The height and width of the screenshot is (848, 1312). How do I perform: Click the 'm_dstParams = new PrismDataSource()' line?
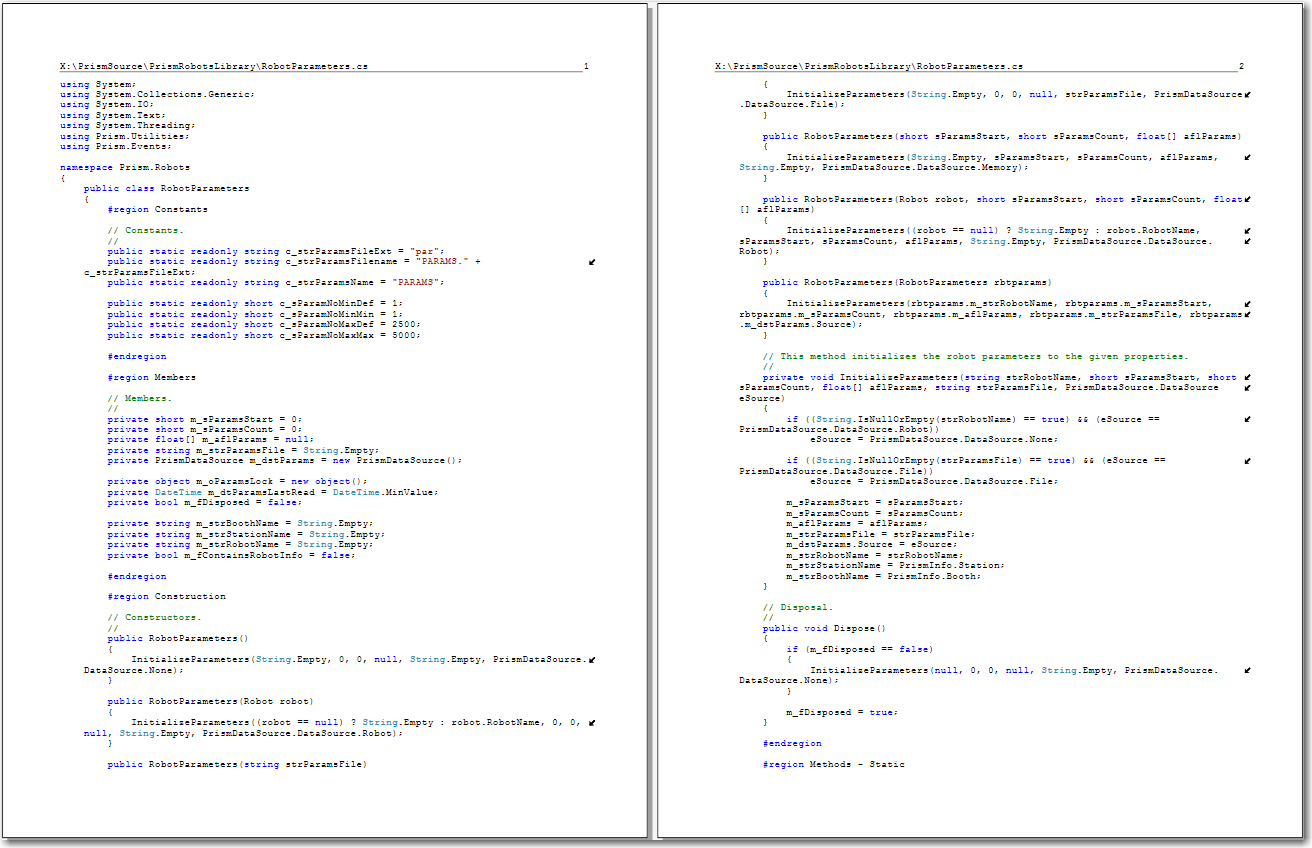coord(285,460)
